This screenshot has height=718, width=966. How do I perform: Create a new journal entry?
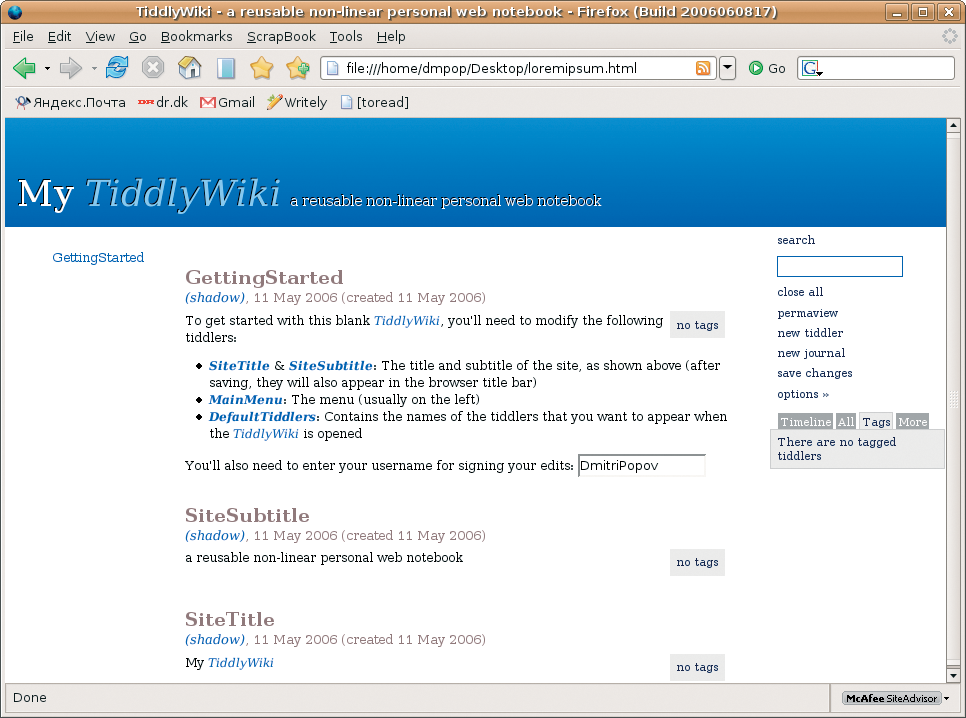811,353
